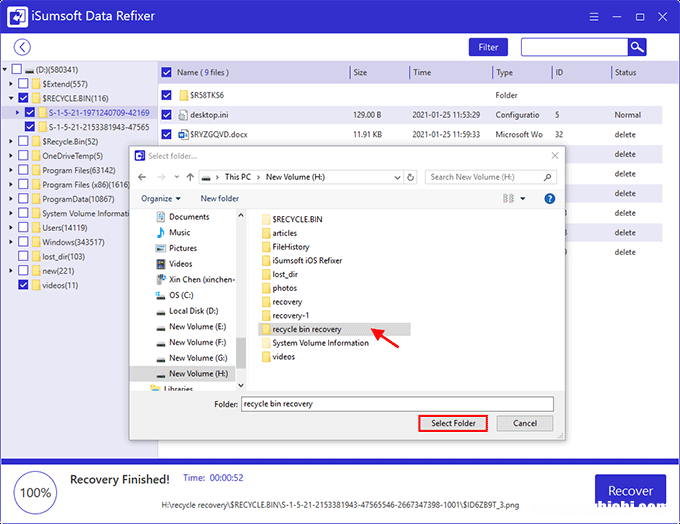Click the Recover button

point(630,490)
